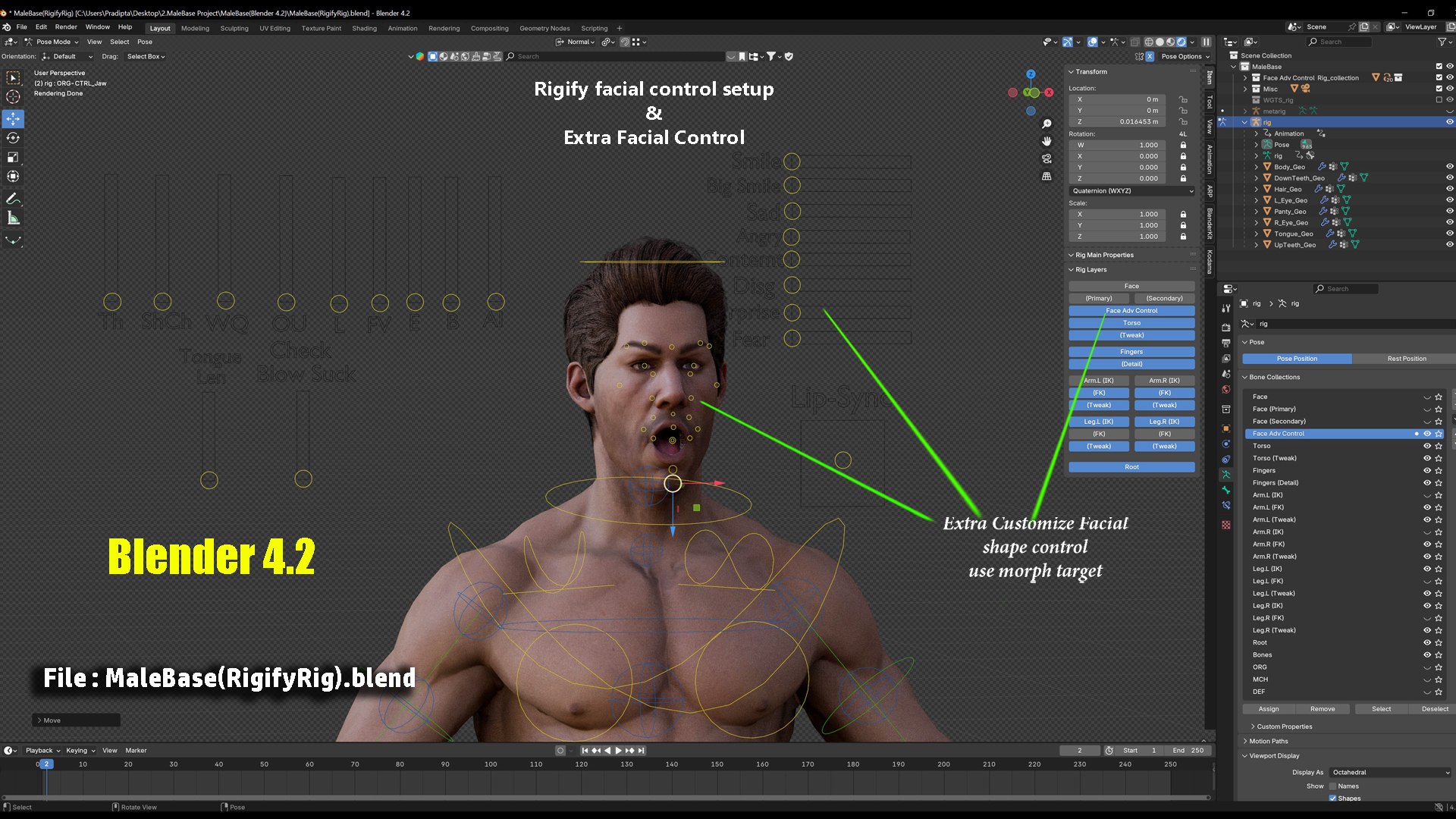Hide Body_Geo in the outliner
The image size is (1456, 819).
[1449, 167]
